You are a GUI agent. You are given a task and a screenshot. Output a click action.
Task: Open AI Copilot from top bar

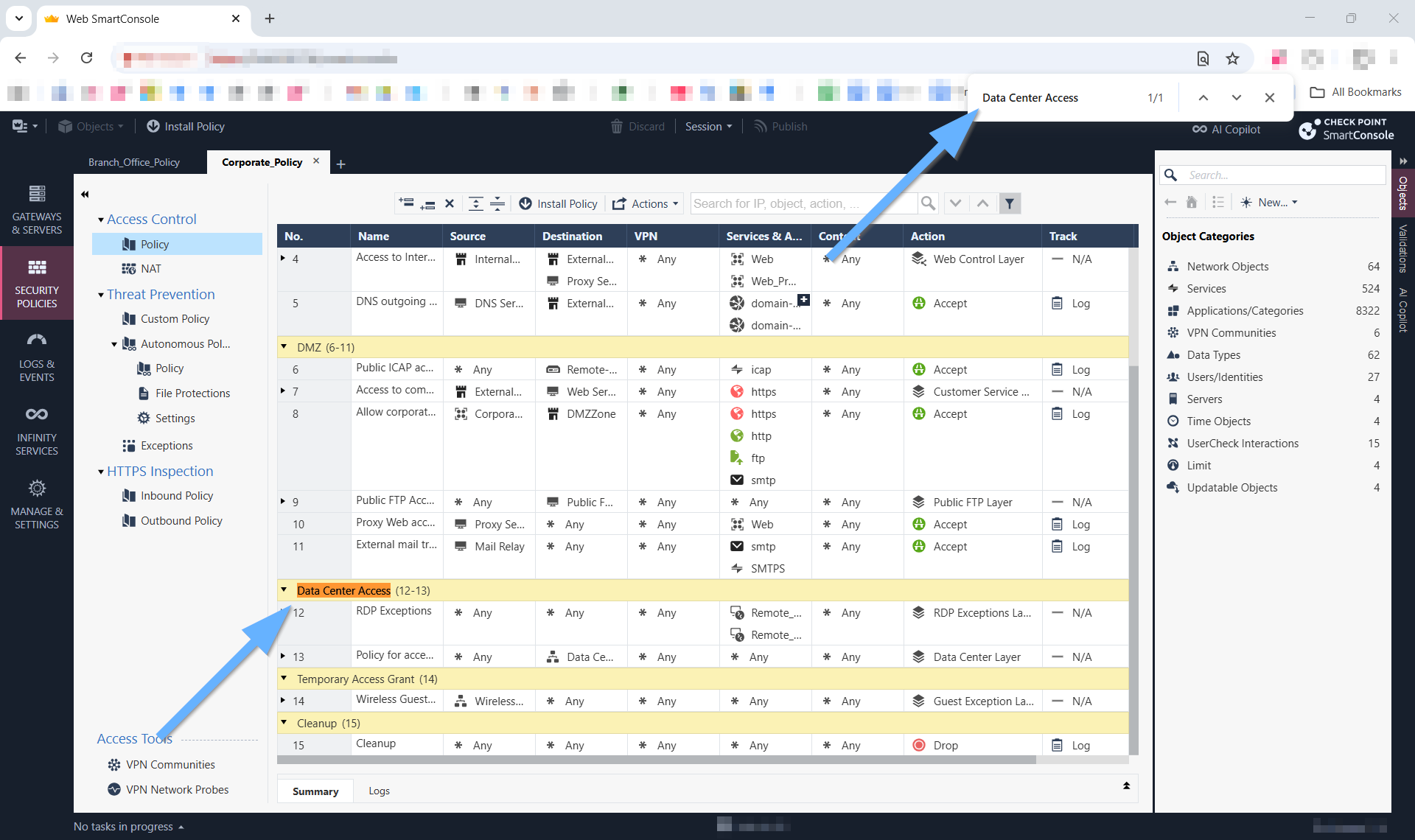pyautogui.click(x=1226, y=129)
